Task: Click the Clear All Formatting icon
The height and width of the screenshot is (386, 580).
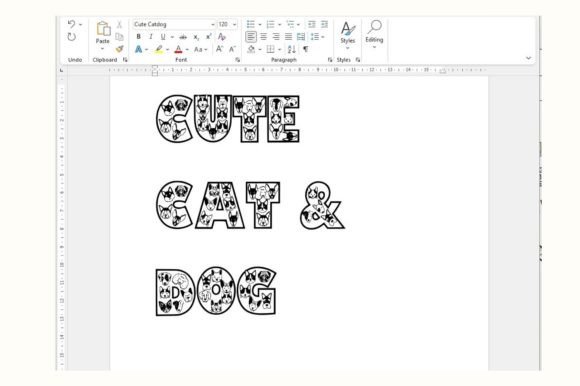Action: tap(222, 37)
